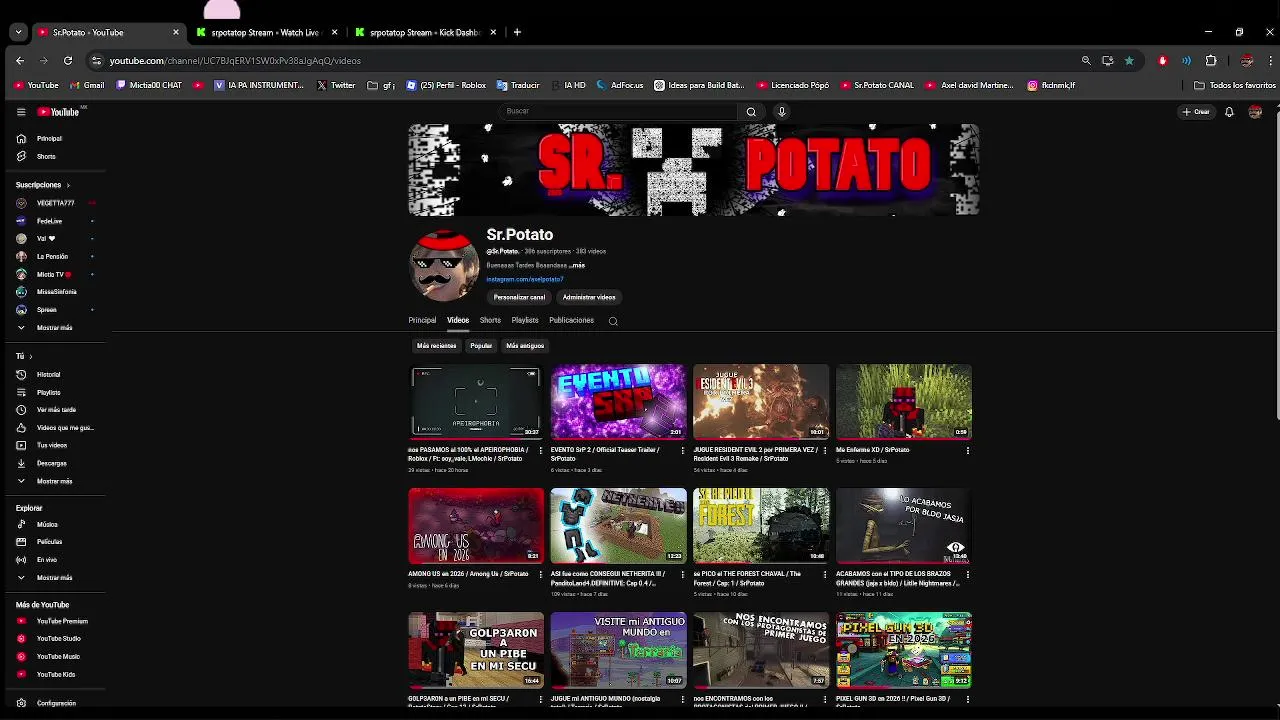
Task: Open browser tab search dropdown arrow
Action: (18, 32)
